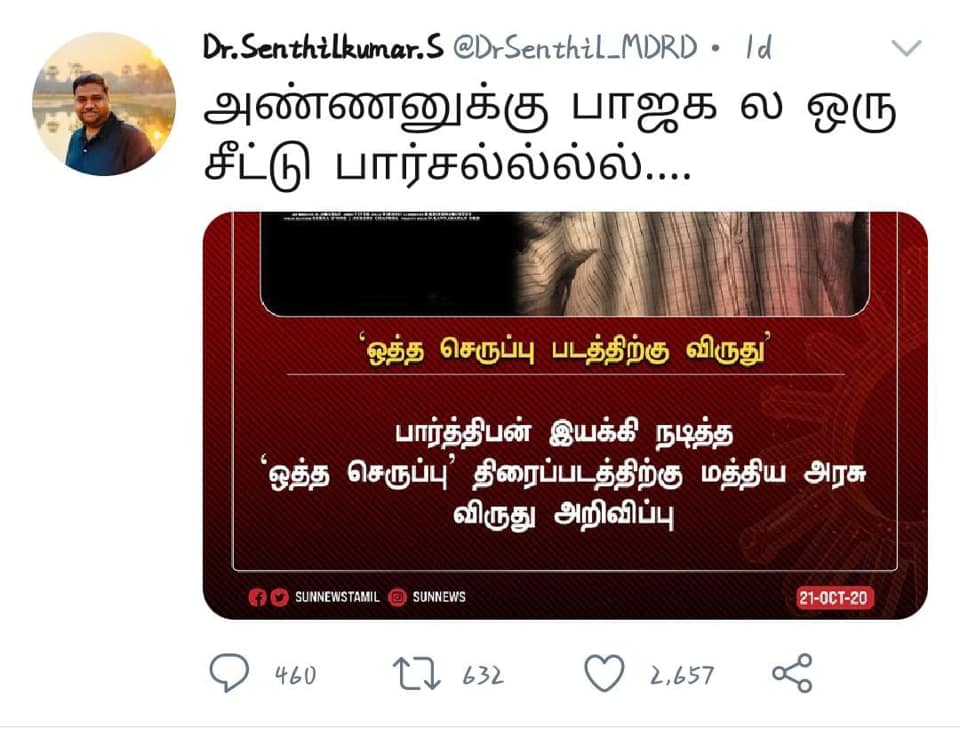
Task: Open the reply speech bubble icon
Action: pos(229,672)
